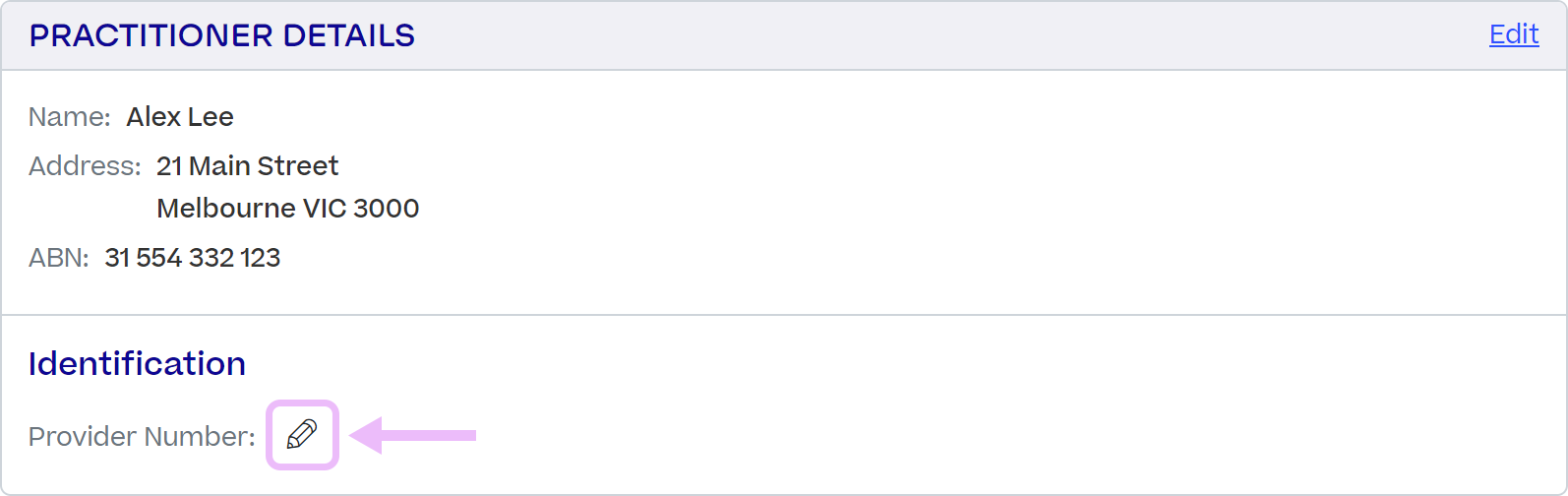Select the ABN value 31 554 332 123
Image resolution: width=1568 pixels, height=496 pixels.
coord(193,258)
